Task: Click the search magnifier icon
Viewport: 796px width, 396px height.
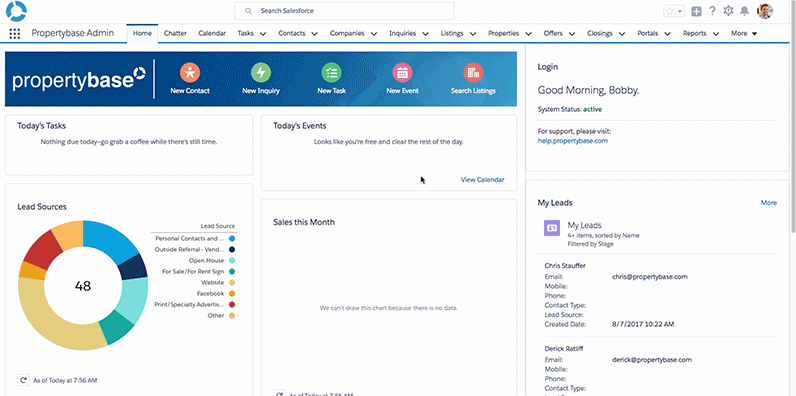Action: [248, 11]
